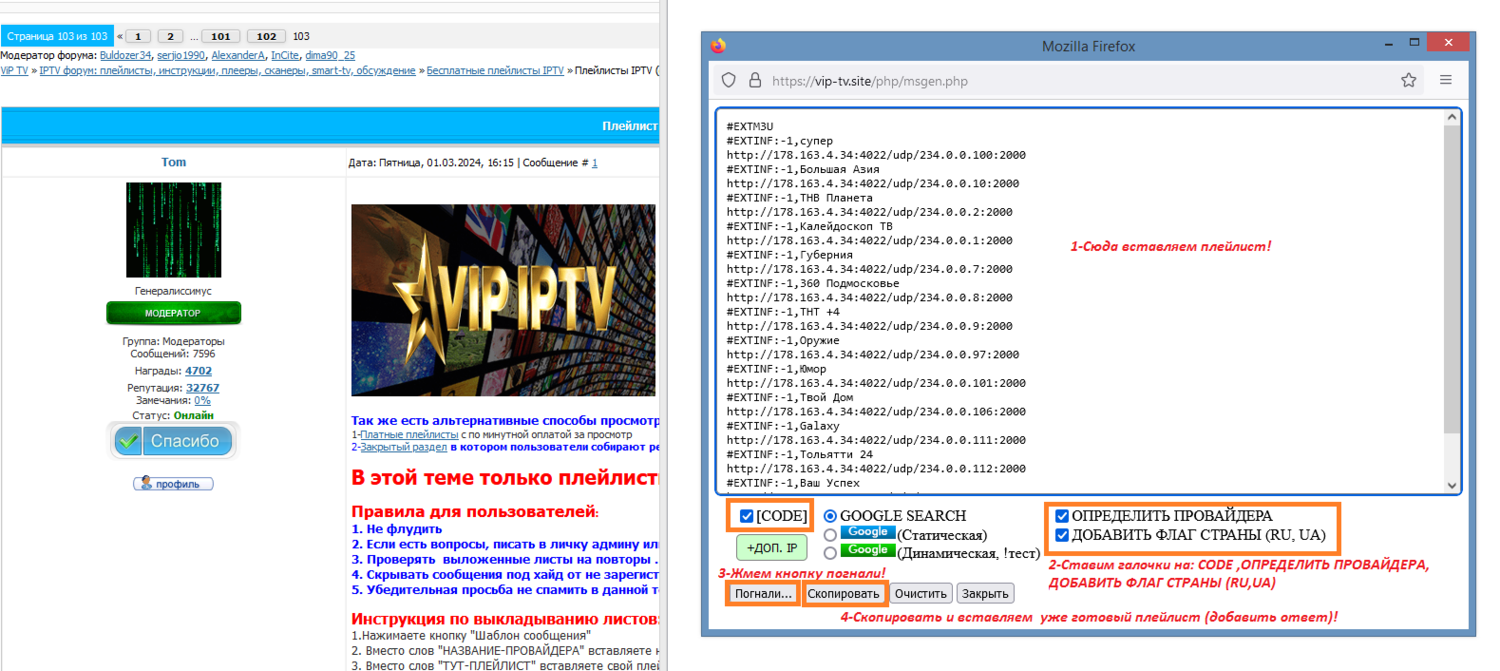Click Tom's green matrix avatar image
The image size is (1500, 671).
click(173, 230)
